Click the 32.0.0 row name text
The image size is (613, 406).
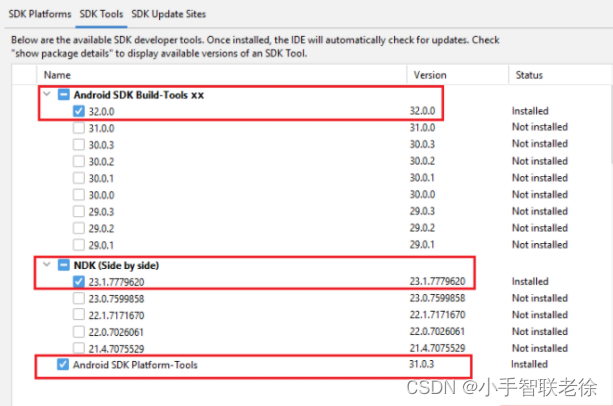click(x=101, y=112)
